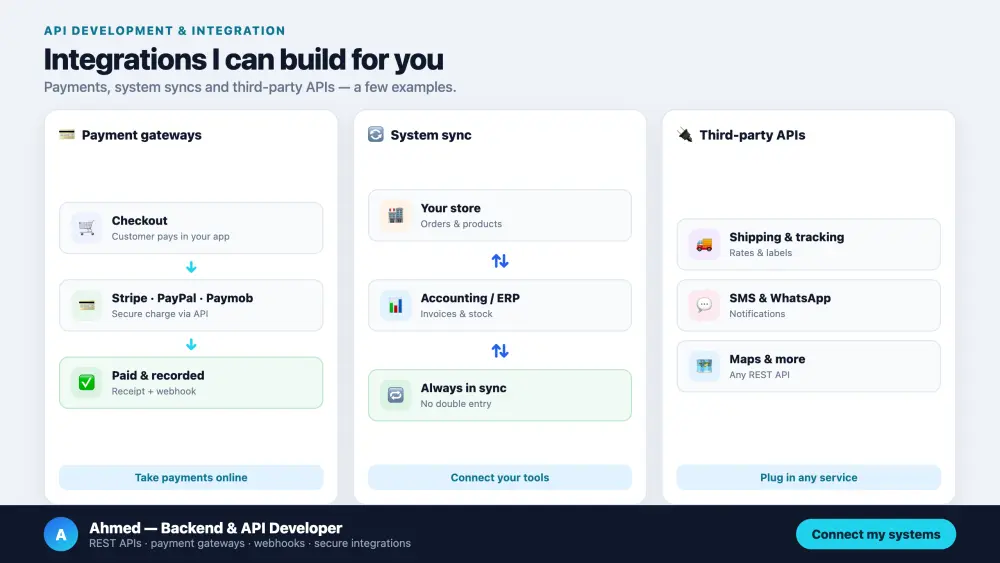Click the two-way arrows above Always in sync card
Image resolution: width=1000 pixels, height=563 pixels.
[500, 351]
